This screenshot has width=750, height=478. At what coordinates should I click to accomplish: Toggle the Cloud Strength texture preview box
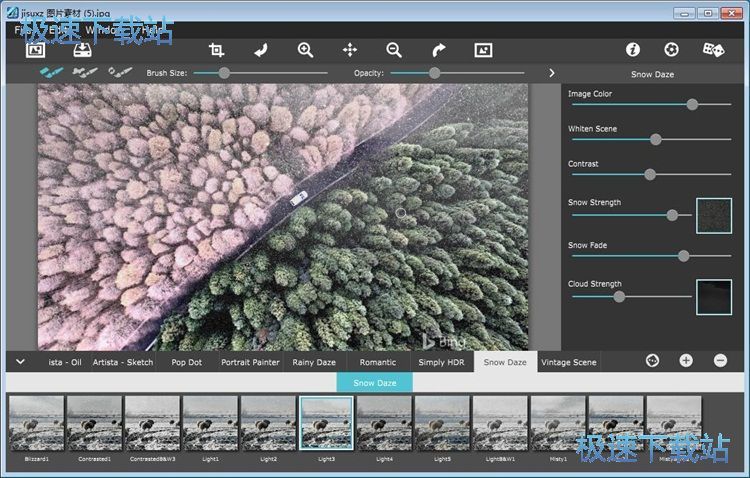(714, 296)
